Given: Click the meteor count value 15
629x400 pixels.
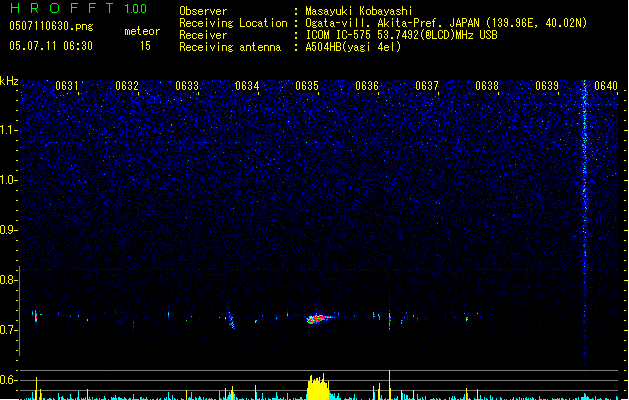Looking at the screenshot, I should [x=145, y=46].
